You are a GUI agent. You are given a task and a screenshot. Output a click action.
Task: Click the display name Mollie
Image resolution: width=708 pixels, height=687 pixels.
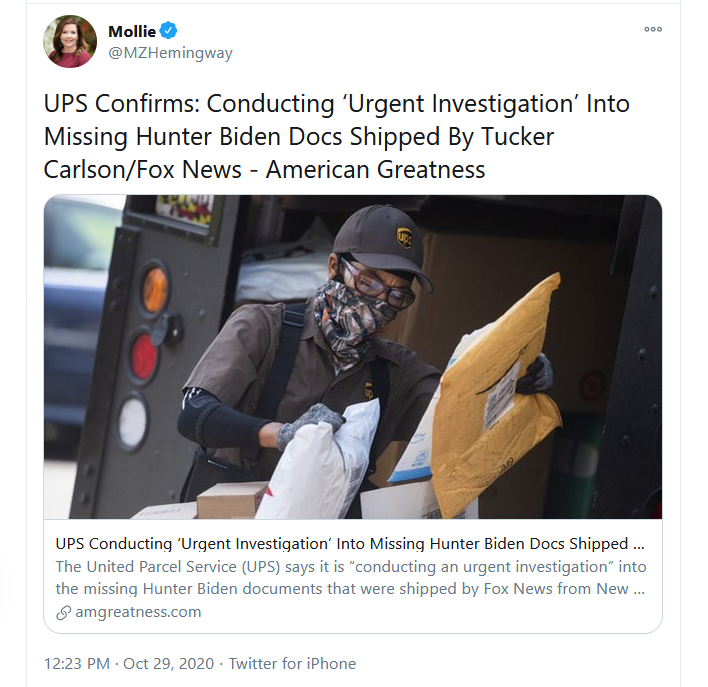click(132, 31)
